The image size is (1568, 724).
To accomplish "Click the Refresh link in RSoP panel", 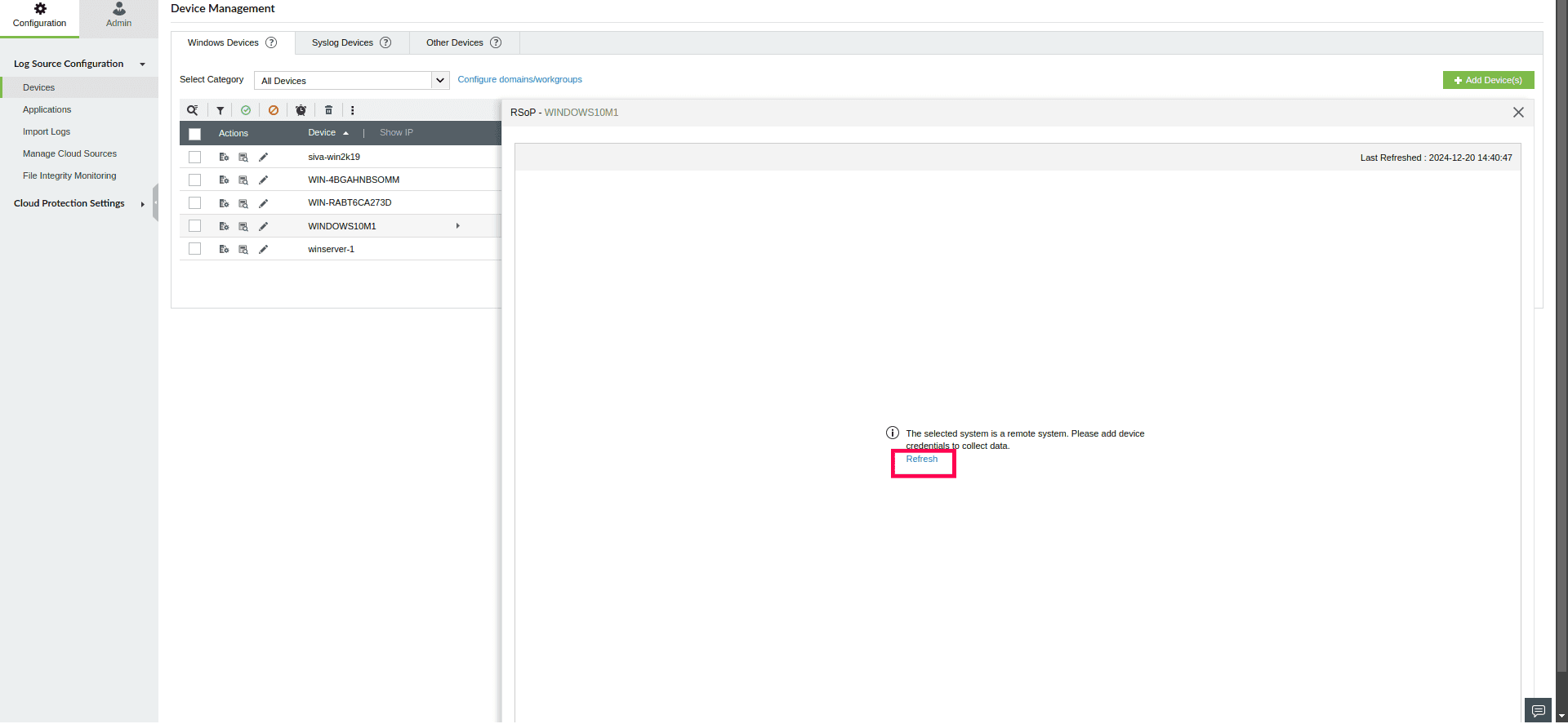I will tap(921, 459).
